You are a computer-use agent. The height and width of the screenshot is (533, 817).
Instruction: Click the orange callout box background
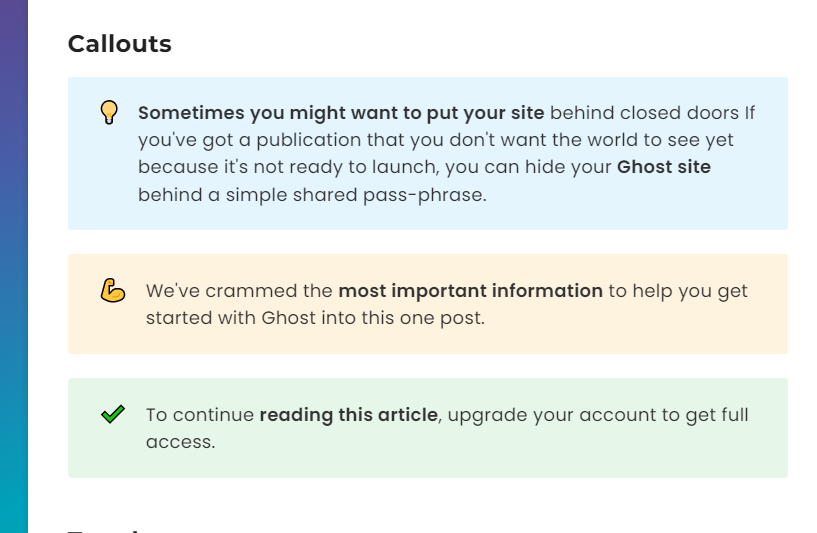coord(428,304)
